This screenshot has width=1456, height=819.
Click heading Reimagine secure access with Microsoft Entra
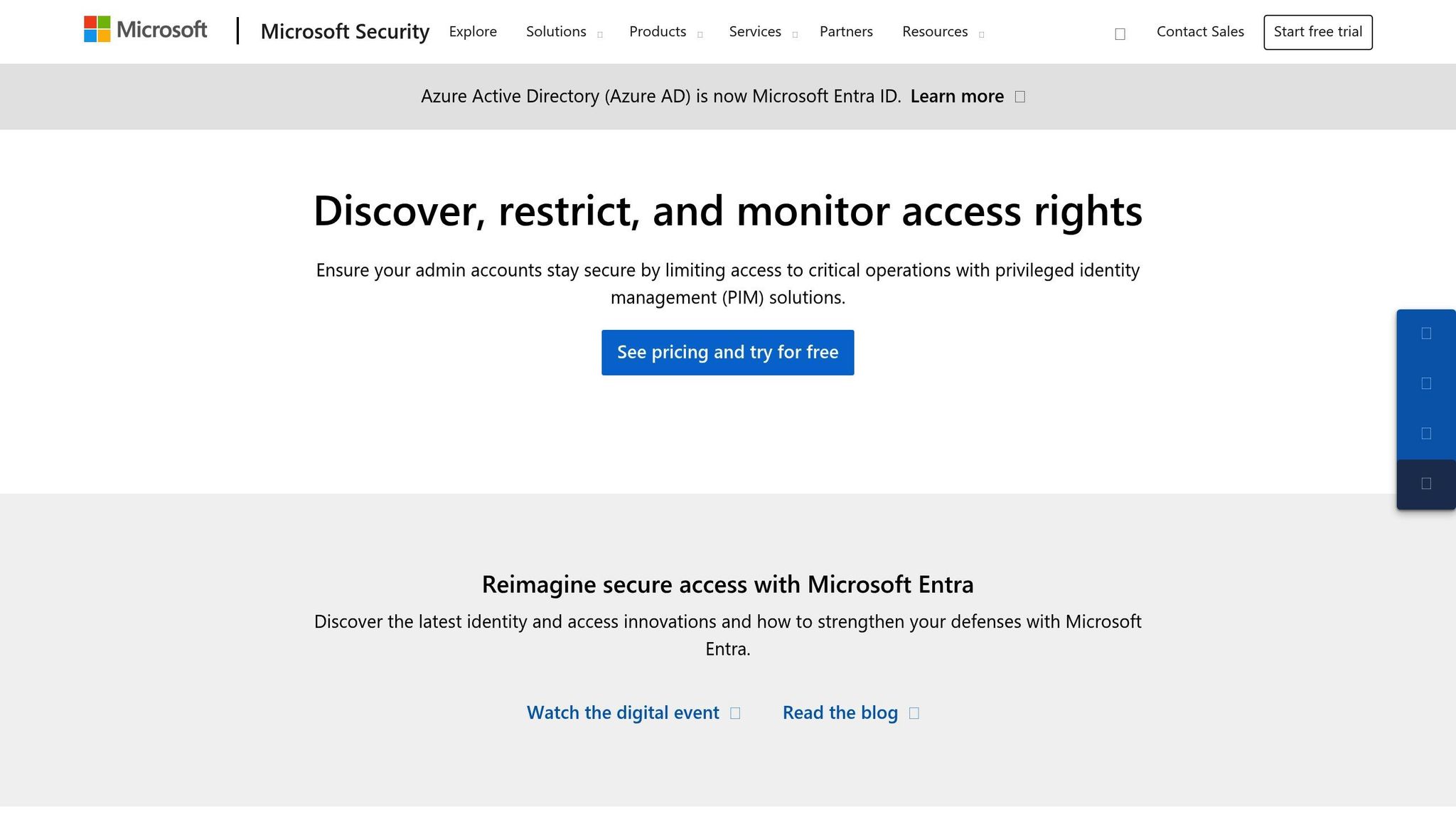pos(727,584)
